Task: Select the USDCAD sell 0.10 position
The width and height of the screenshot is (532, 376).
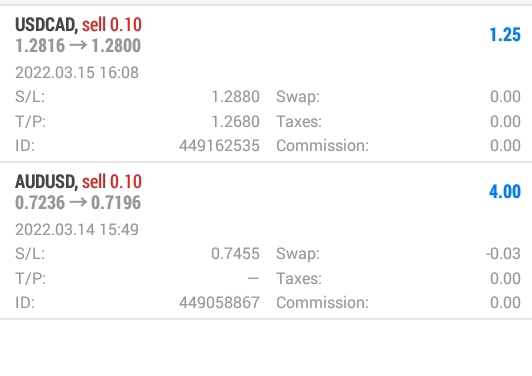Action: (266, 84)
